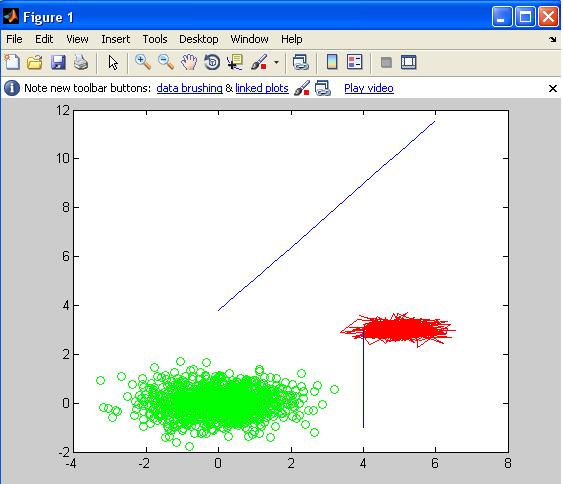Click the Link Plot toolbar icon

301,62
